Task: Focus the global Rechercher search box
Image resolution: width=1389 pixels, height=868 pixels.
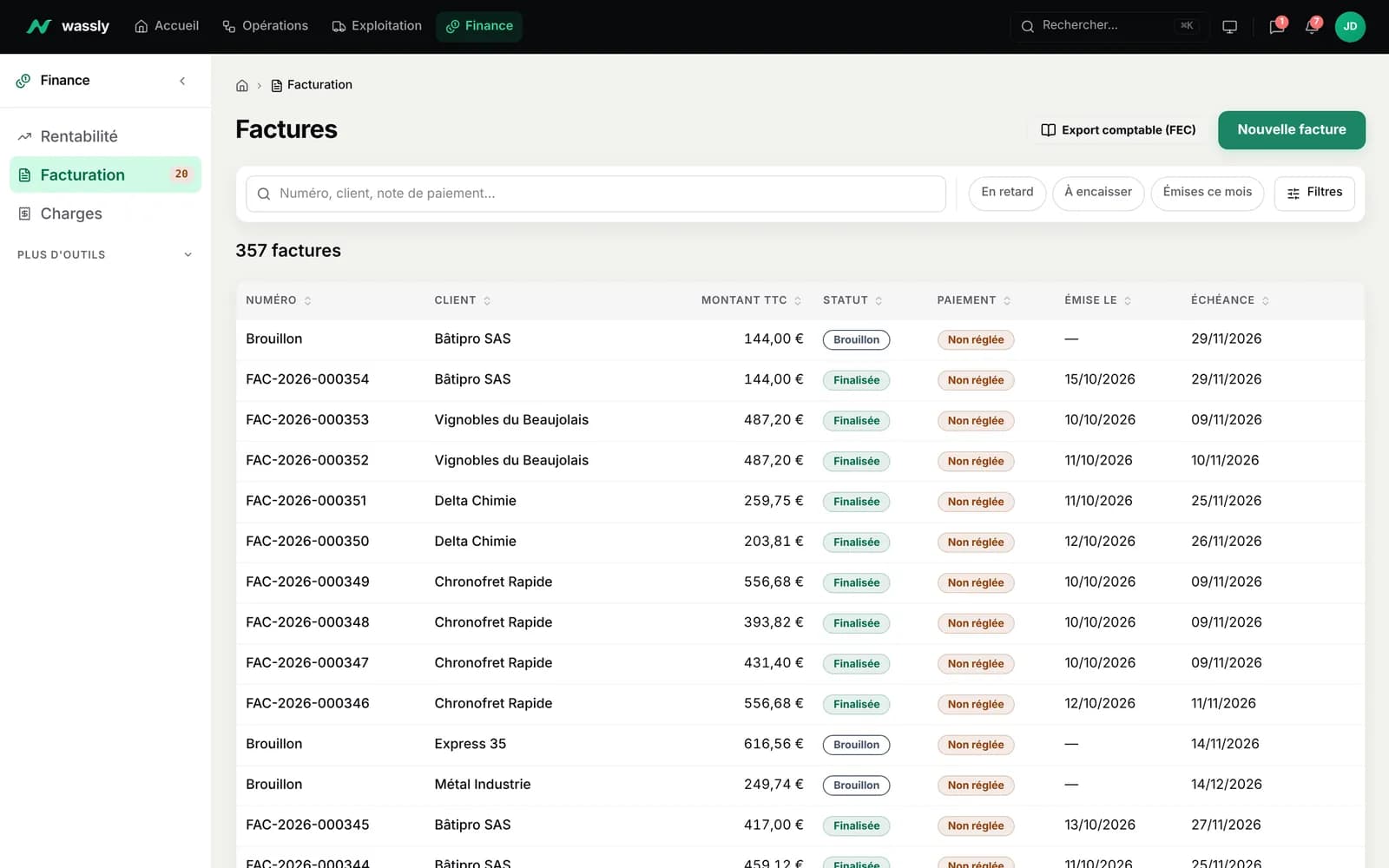Action: tap(1109, 26)
